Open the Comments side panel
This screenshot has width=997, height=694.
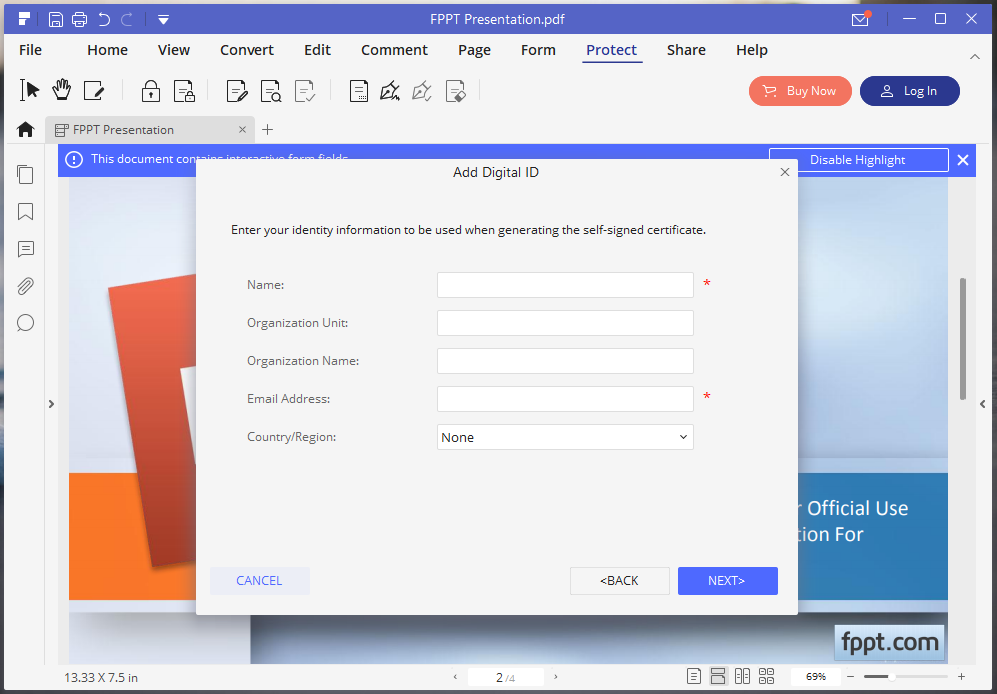point(26,249)
